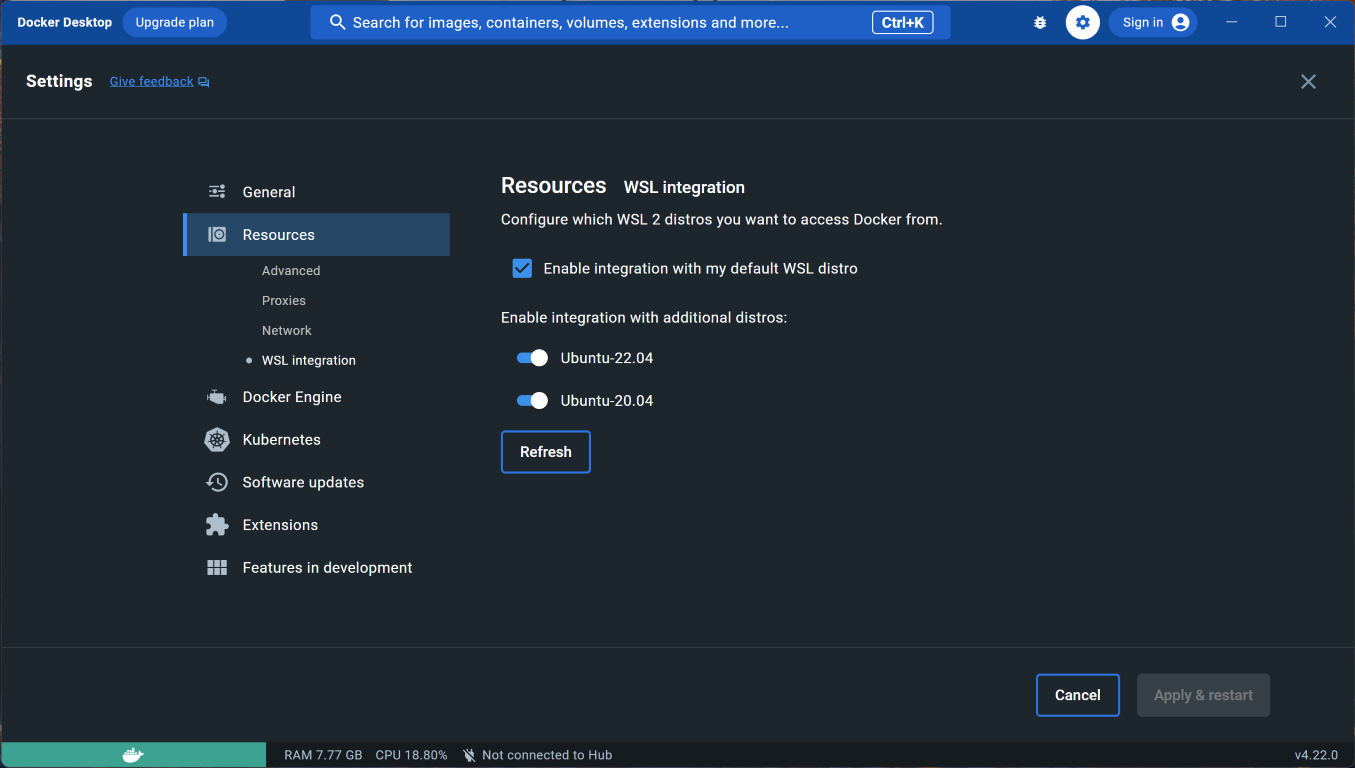The height and width of the screenshot is (768, 1355).
Task: Open settings via gear icon in header
Action: tap(1082, 22)
